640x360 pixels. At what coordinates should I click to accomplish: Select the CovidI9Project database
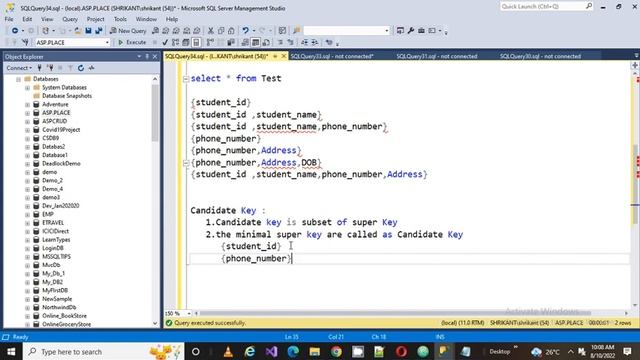(61, 130)
